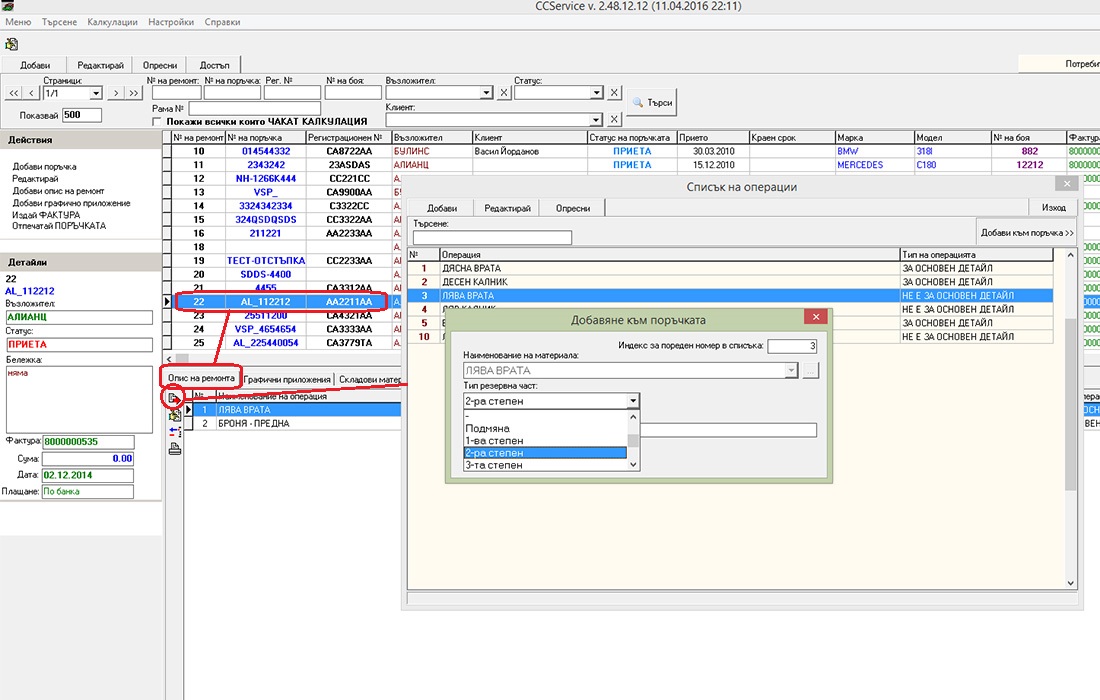The height and width of the screenshot is (700, 1100).
Task: Click the red-blue arrows reorder icon
Action: [x=175, y=432]
